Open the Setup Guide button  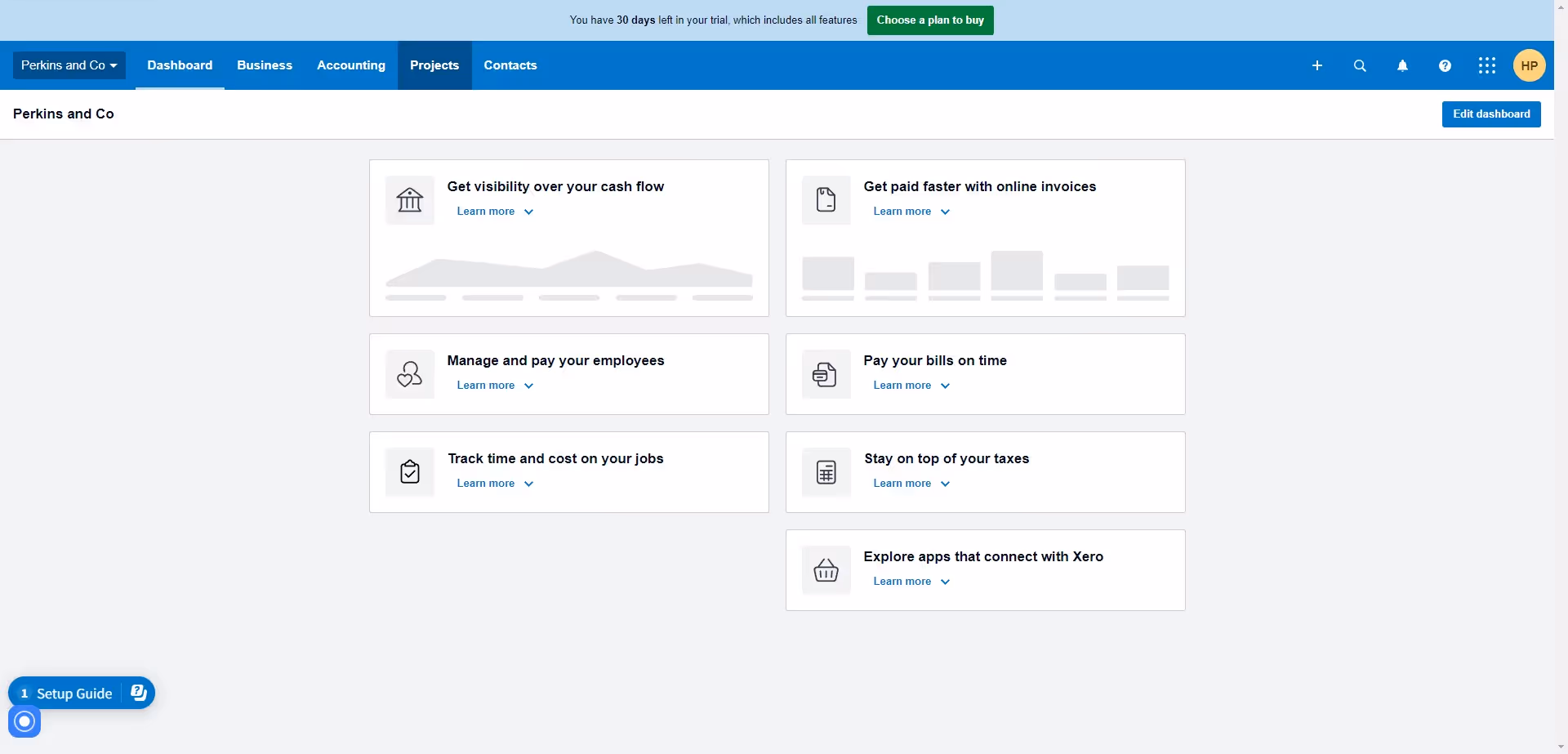(x=82, y=693)
